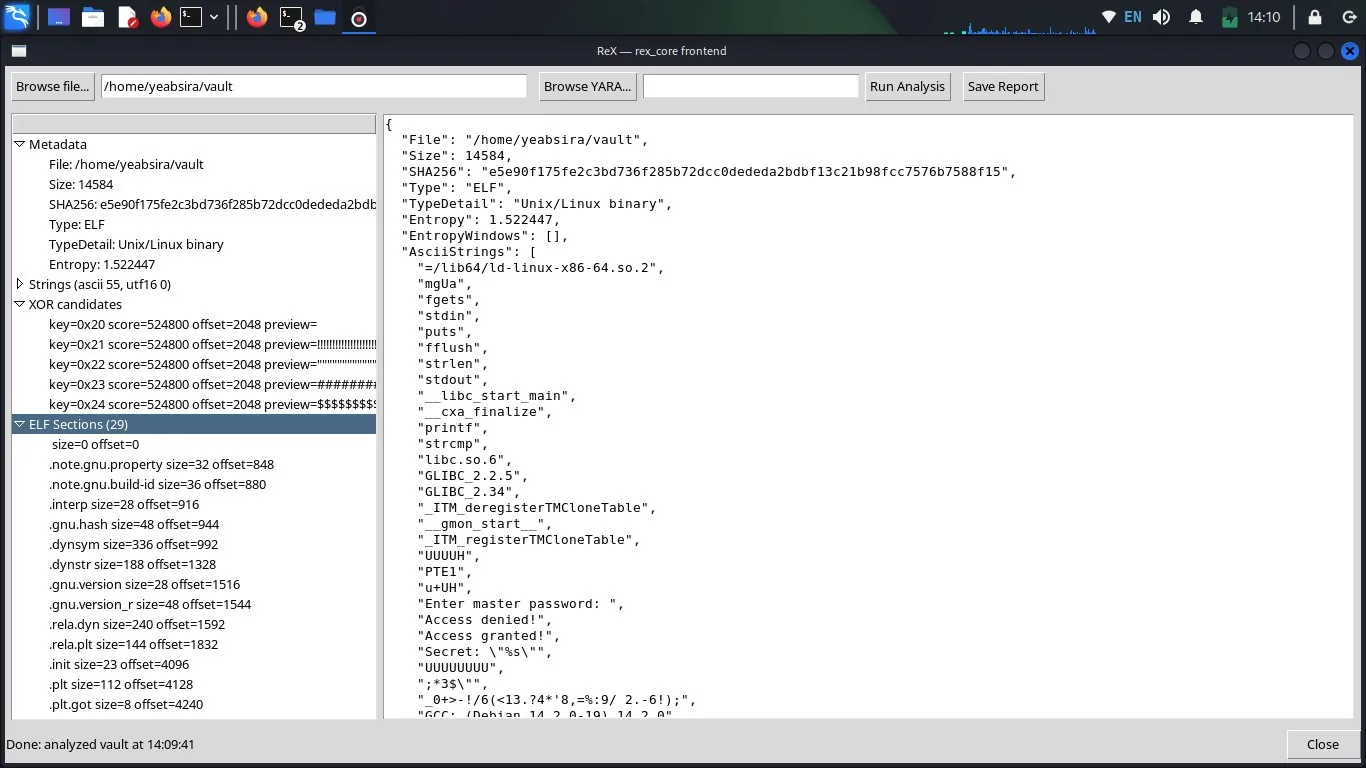
Task: Select the key=0x20 XOR candidate row
Action: pos(194,324)
